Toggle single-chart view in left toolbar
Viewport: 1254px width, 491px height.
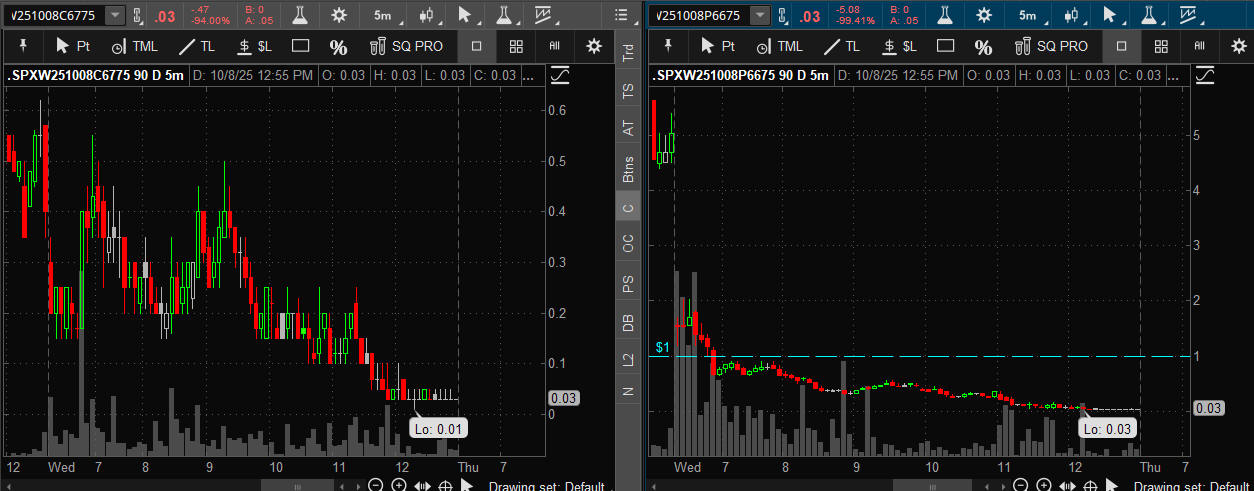(477, 46)
